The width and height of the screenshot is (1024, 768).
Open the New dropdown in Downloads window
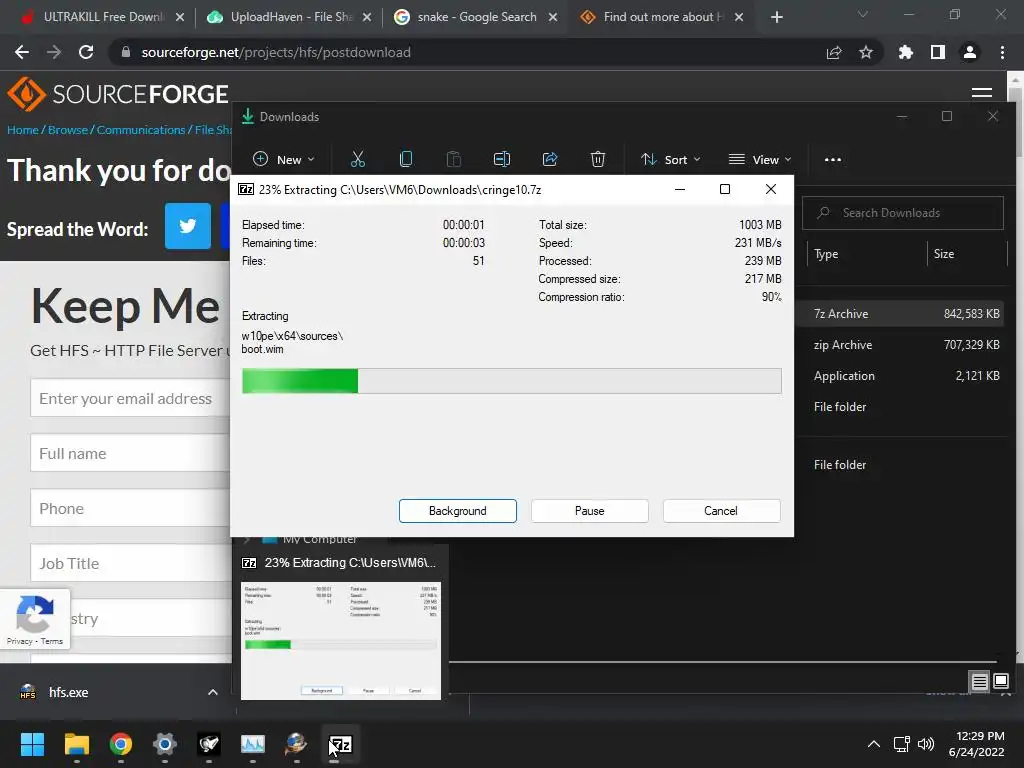[x=283, y=159]
